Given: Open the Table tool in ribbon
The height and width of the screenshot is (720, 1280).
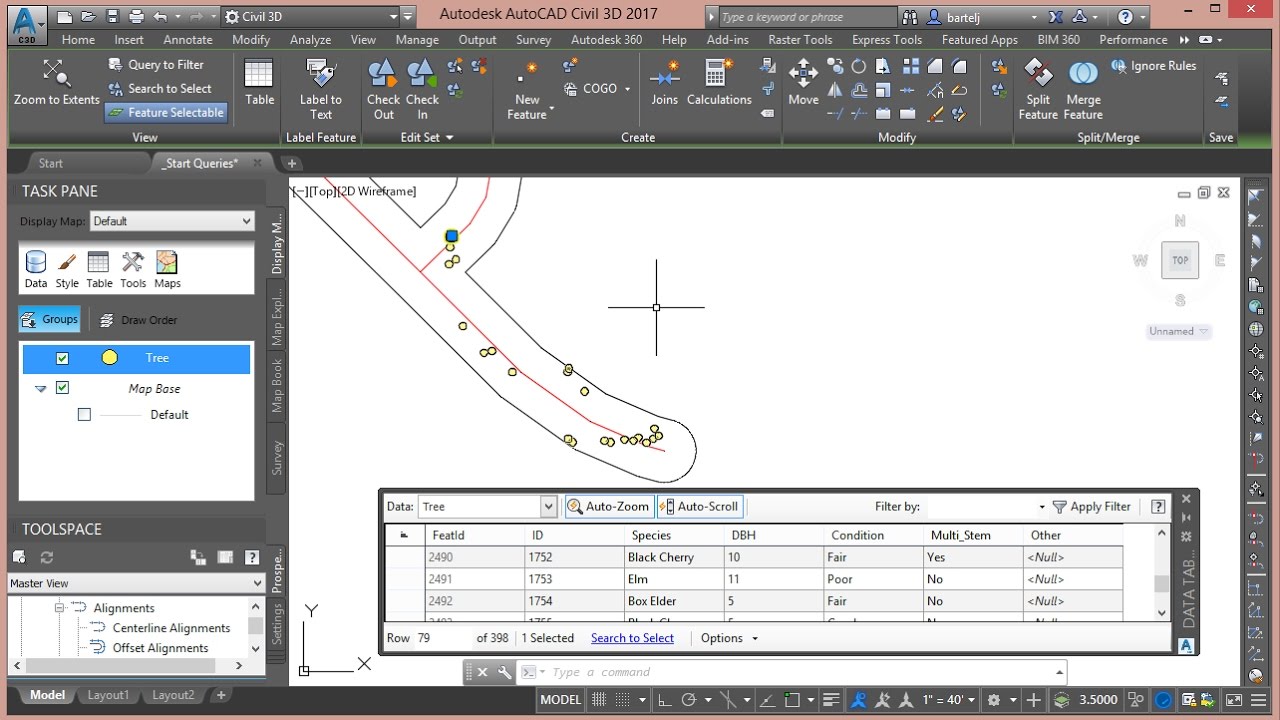Looking at the screenshot, I should click(259, 83).
